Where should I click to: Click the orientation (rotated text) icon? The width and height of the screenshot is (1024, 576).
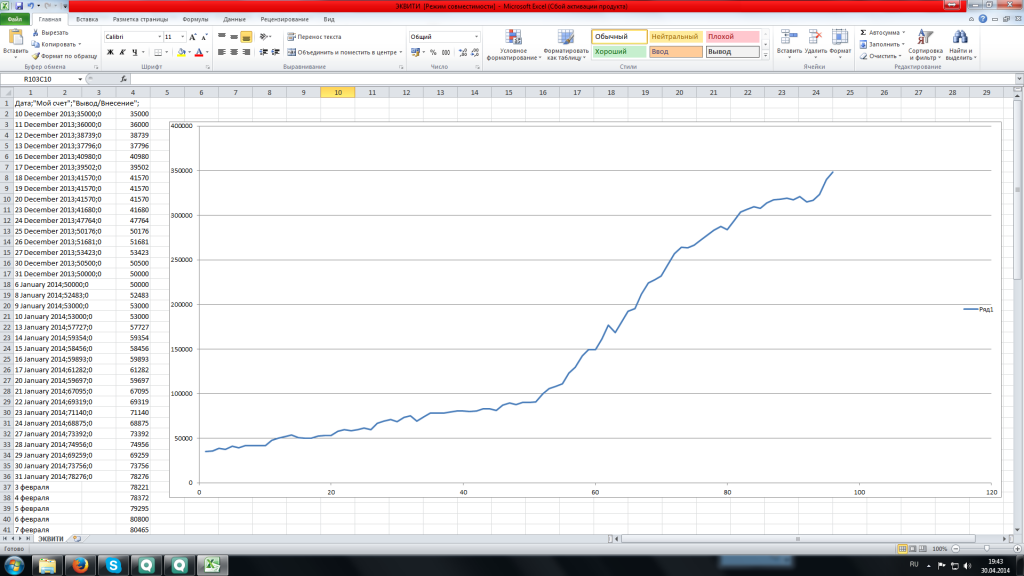click(x=264, y=37)
